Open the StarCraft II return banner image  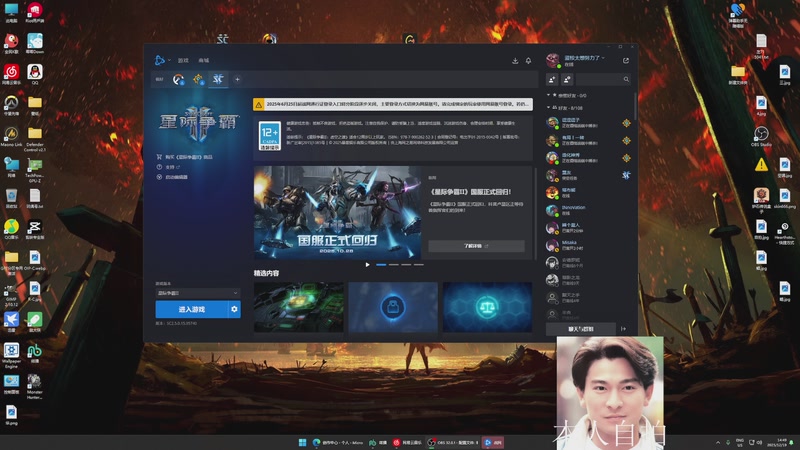337,212
